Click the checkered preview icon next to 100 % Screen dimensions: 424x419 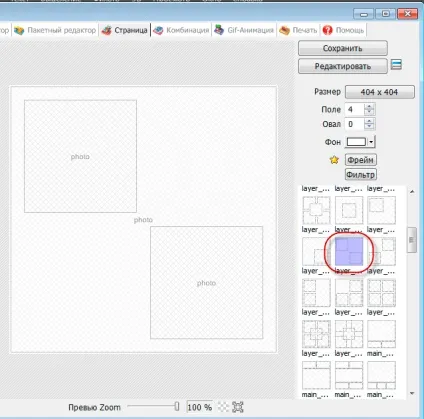coord(223,407)
